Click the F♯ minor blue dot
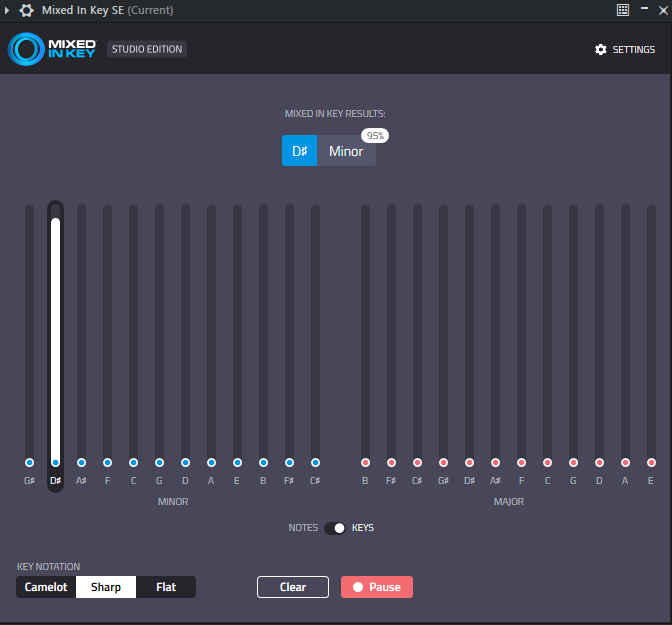 pyautogui.click(x=289, y=463)
